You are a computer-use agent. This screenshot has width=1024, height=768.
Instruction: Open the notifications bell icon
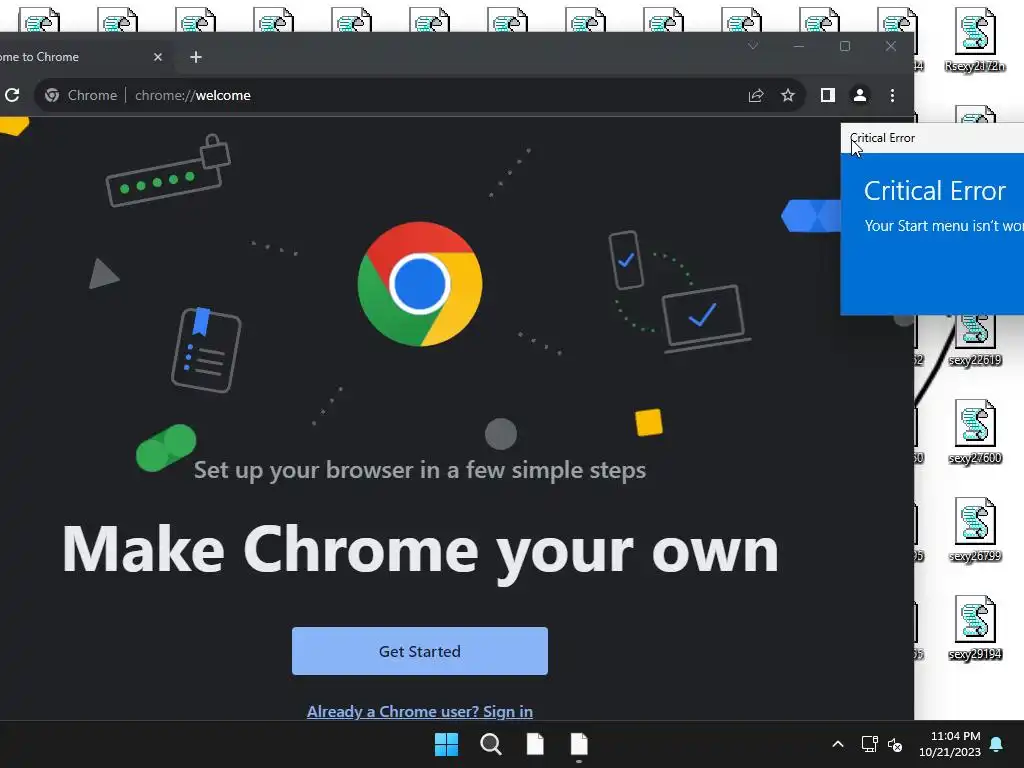pos(997,744)
